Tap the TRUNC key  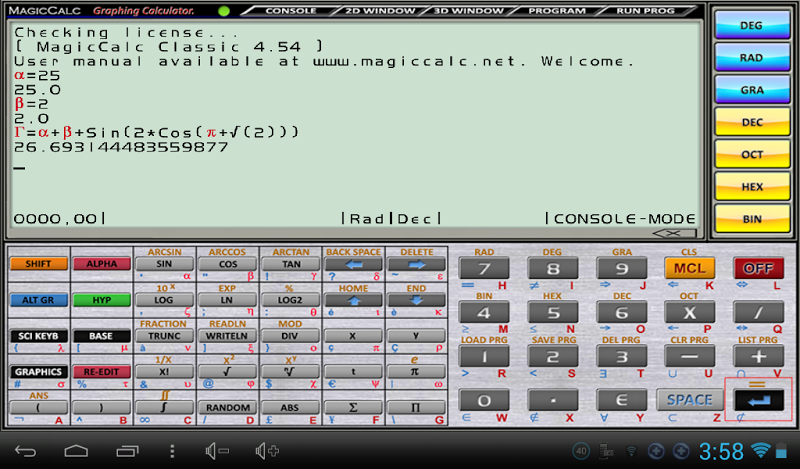tap(164, 336)
